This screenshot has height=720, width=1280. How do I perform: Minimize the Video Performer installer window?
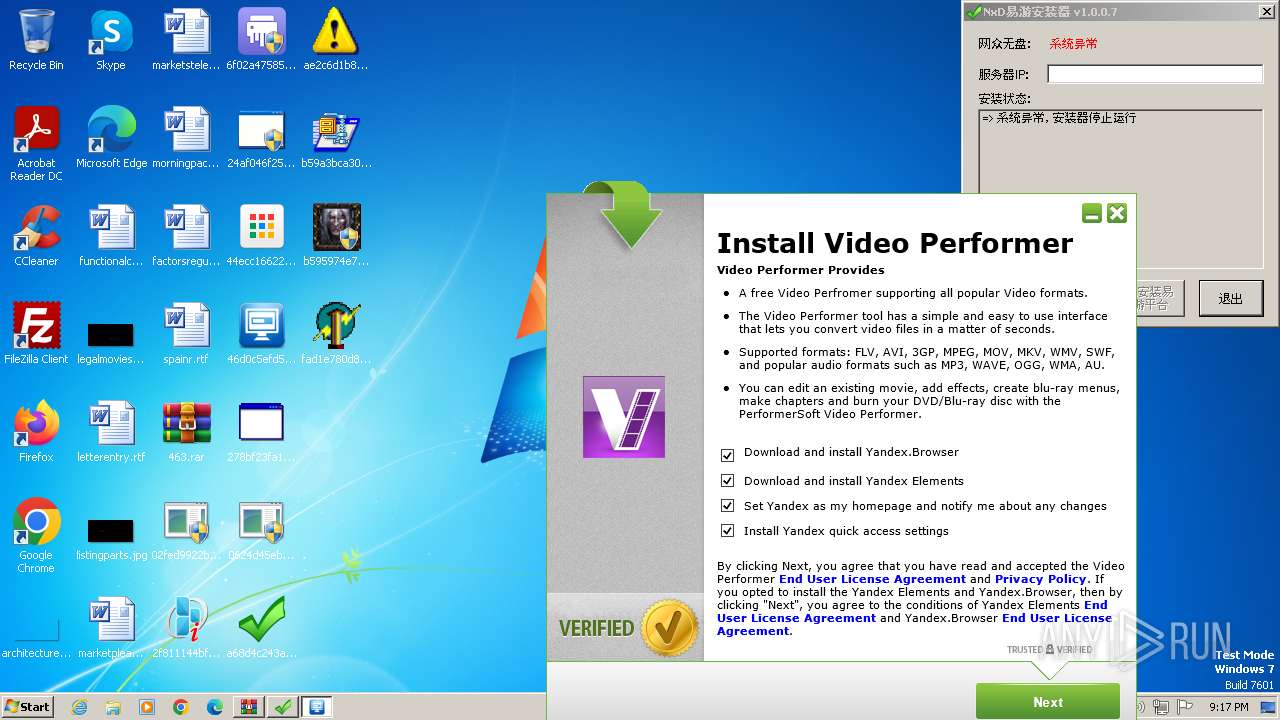tap(1092, 213)
